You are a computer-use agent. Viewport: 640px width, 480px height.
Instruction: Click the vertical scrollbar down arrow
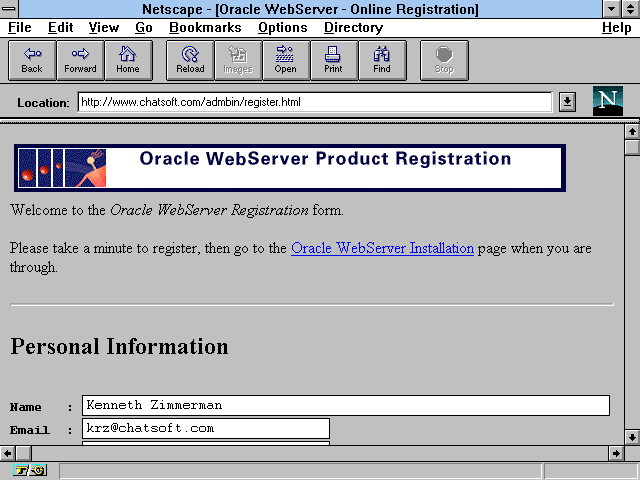pyautogui.click(x=631, y=437)
